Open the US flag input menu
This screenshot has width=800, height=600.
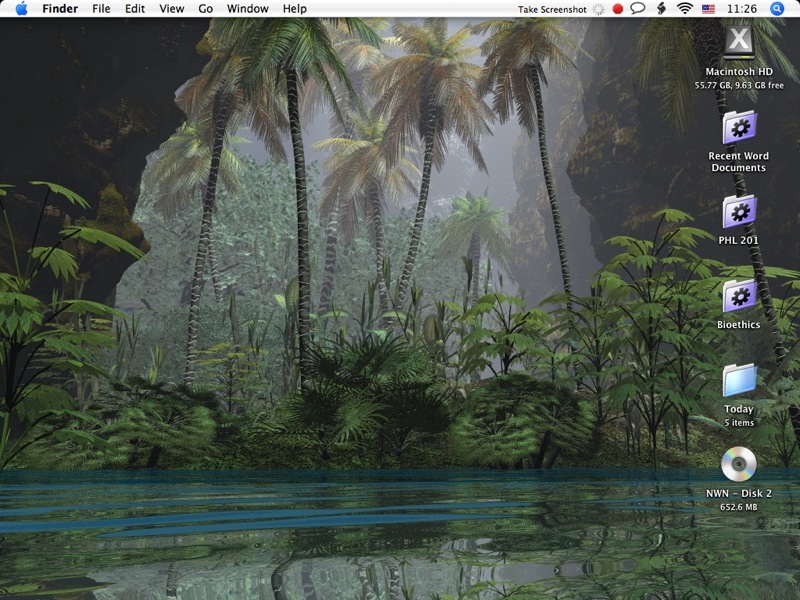[x=708, y=9]
